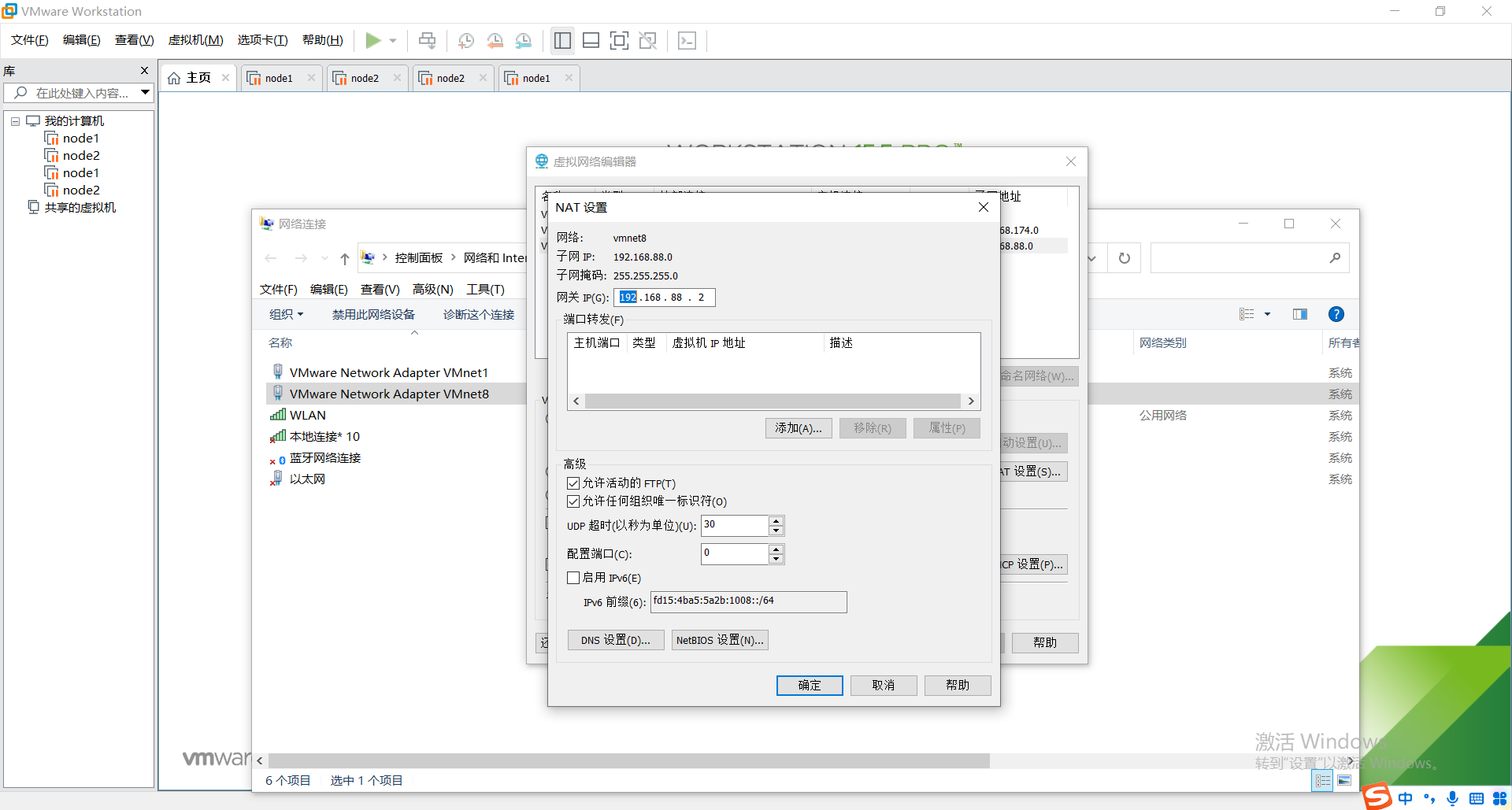Open the 编辑(E) menu in VMware
The width and height of the screenshot is (1512, 810).
[x=82, y=40]
